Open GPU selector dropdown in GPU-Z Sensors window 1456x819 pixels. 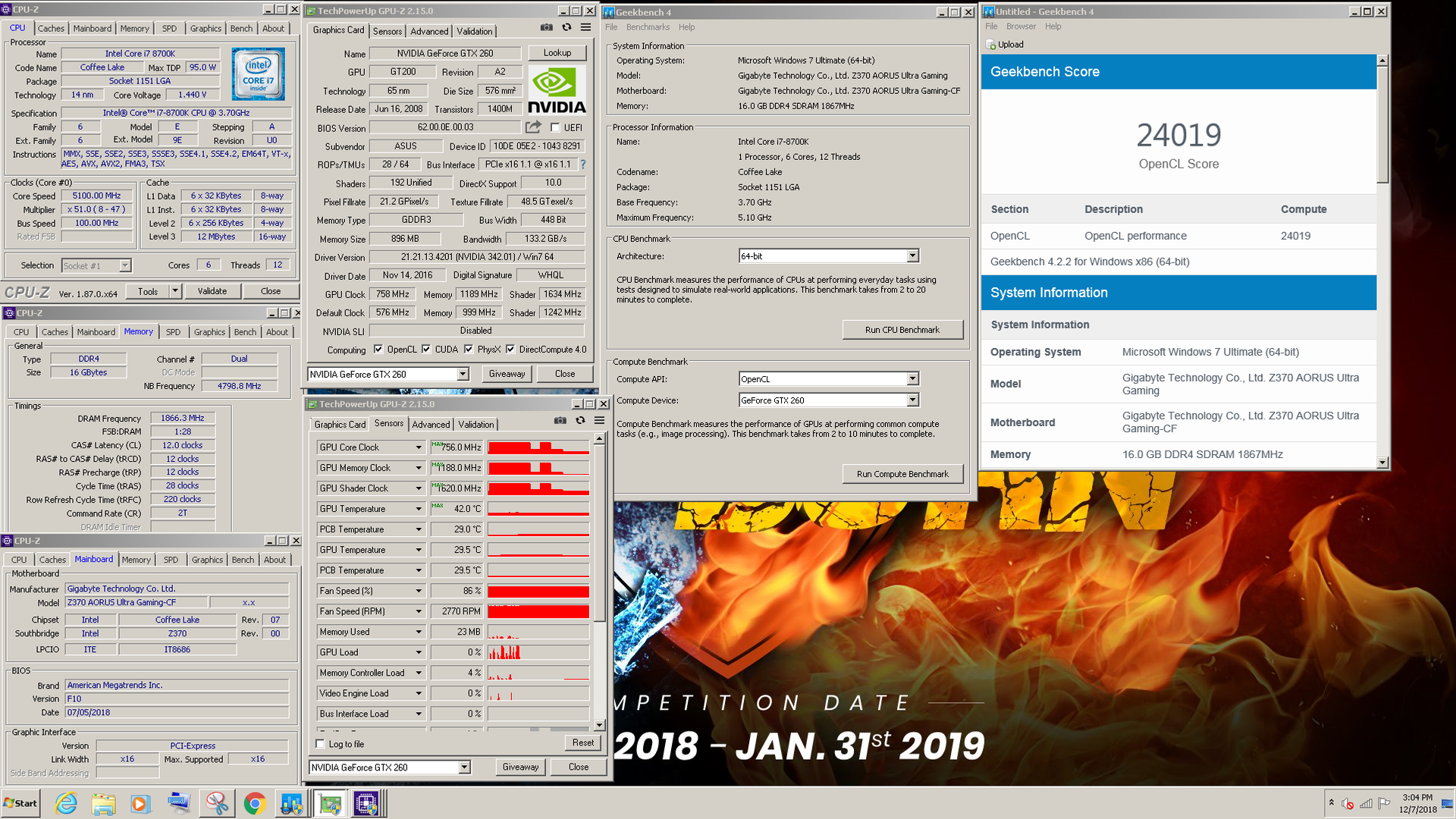tap(464, 767)
